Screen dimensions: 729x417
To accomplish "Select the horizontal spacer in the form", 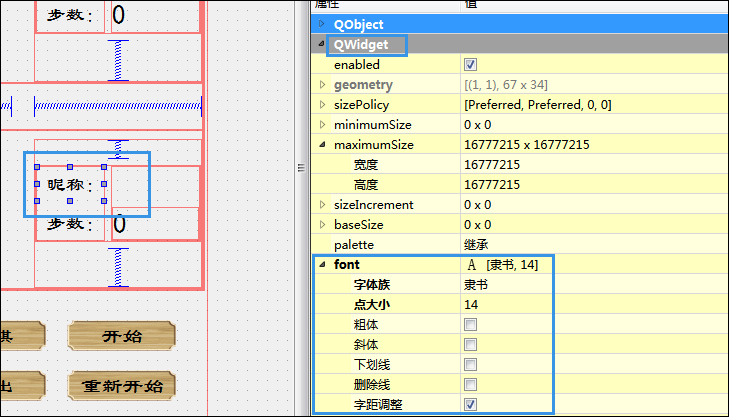I will coord(118,106).
